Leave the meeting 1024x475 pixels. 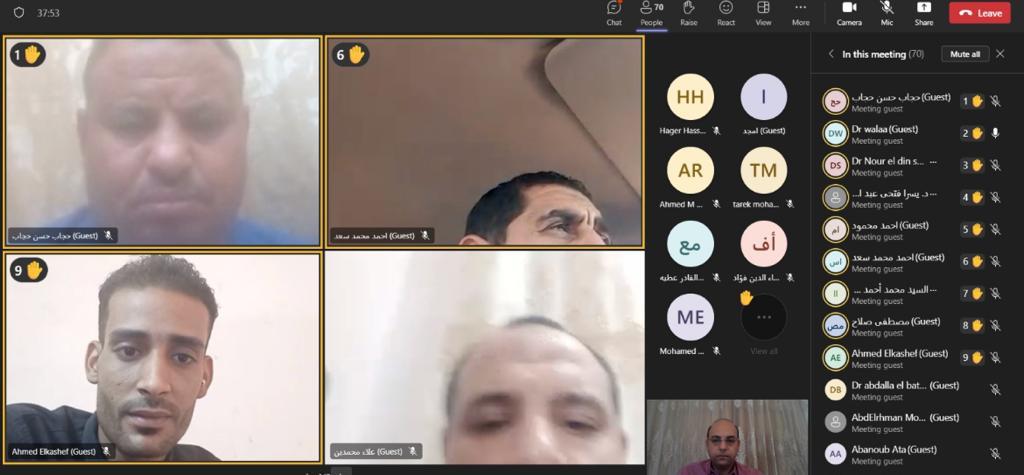tap(982, 13)
